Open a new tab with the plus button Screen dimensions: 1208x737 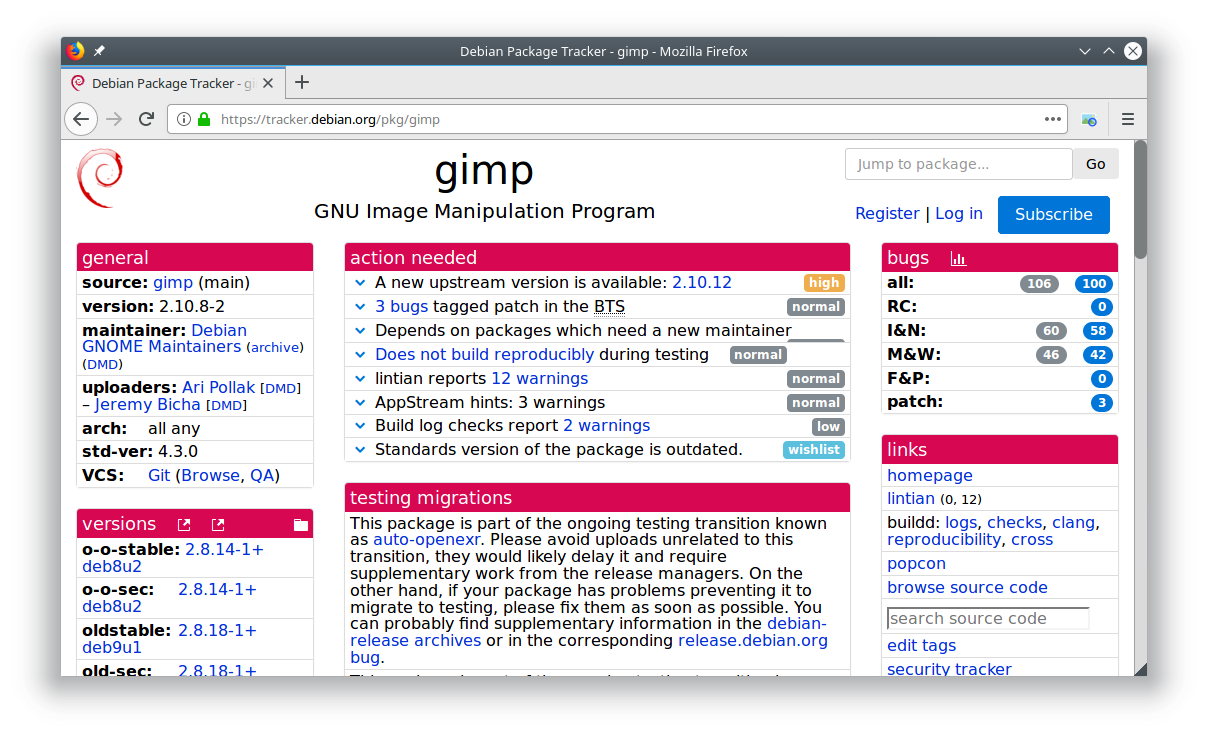[302, 82]
